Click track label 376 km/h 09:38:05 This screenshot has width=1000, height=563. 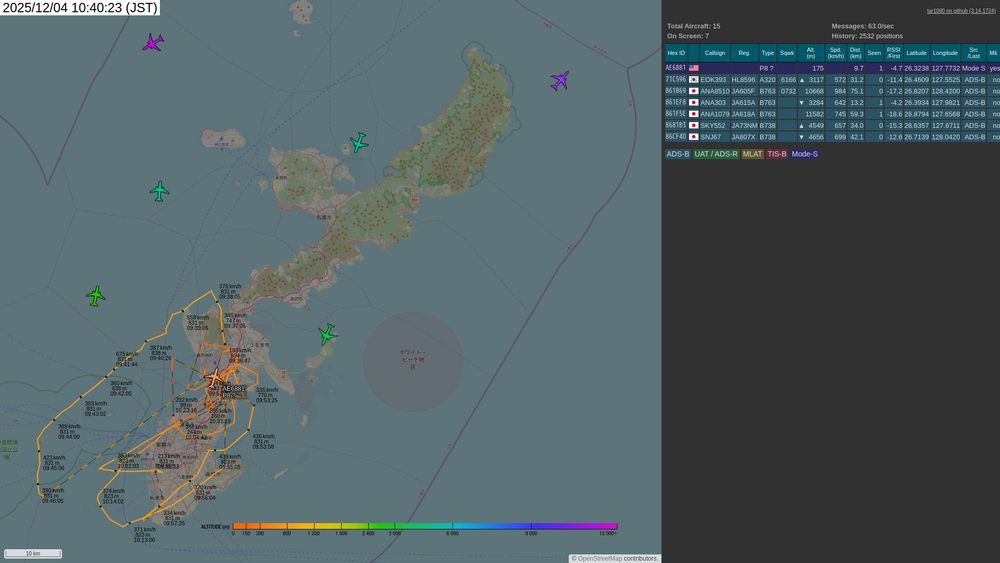pos(230,292)
